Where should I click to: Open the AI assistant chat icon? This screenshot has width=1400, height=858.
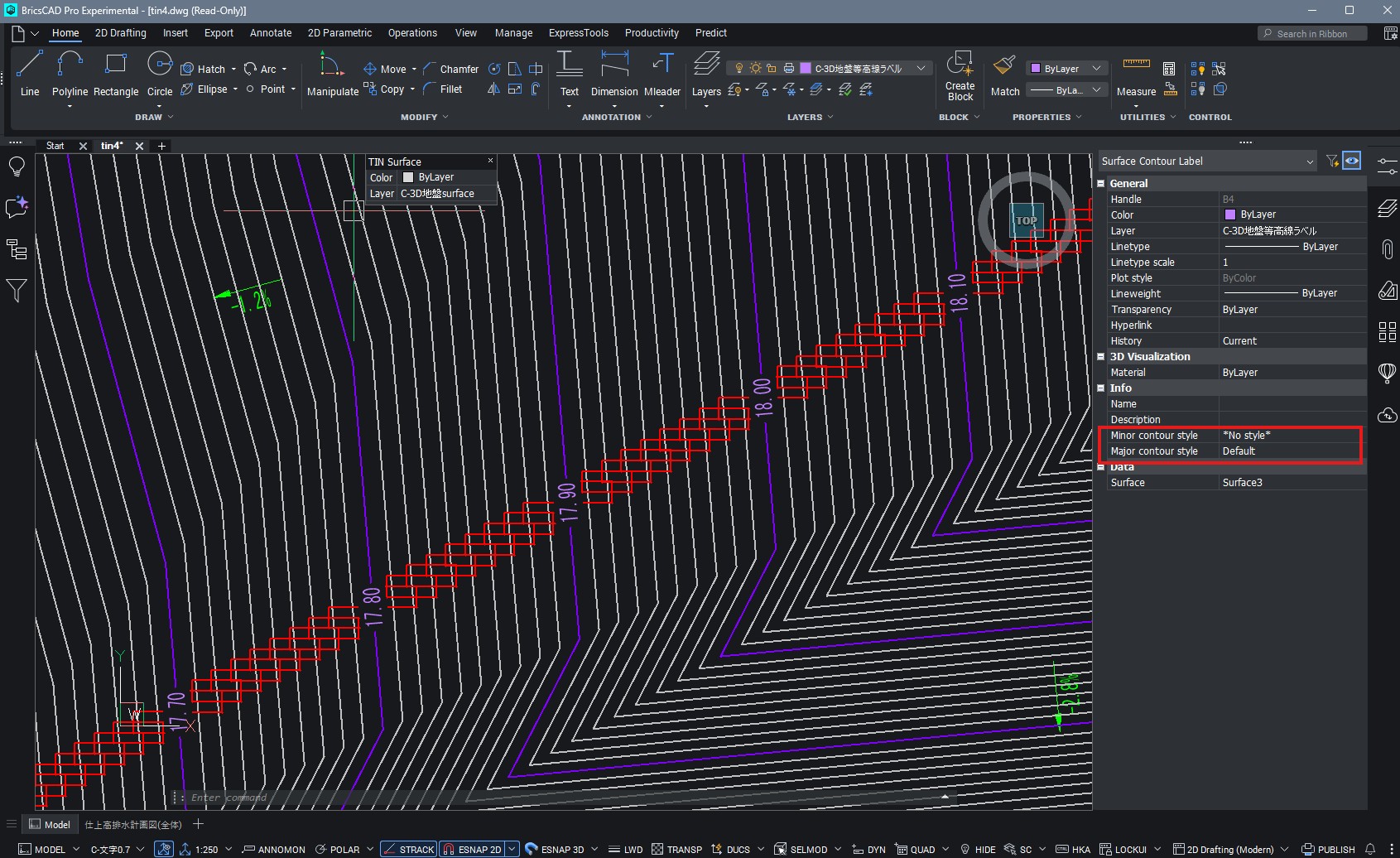coord(17,207)
